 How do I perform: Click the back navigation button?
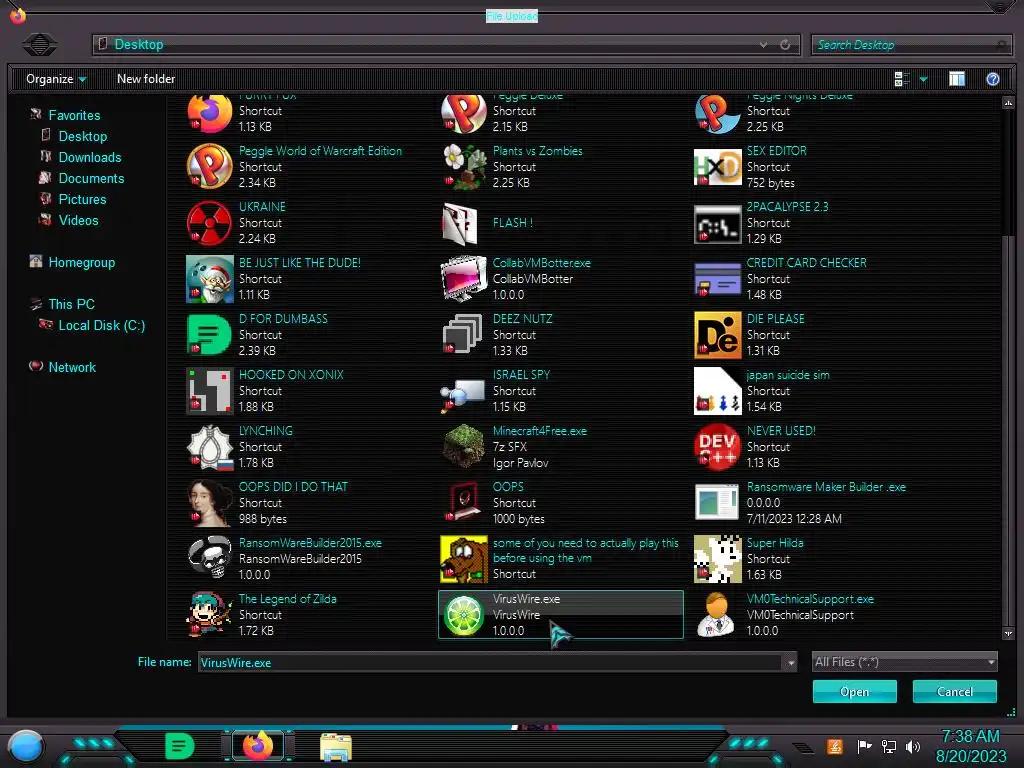(40, 44)
